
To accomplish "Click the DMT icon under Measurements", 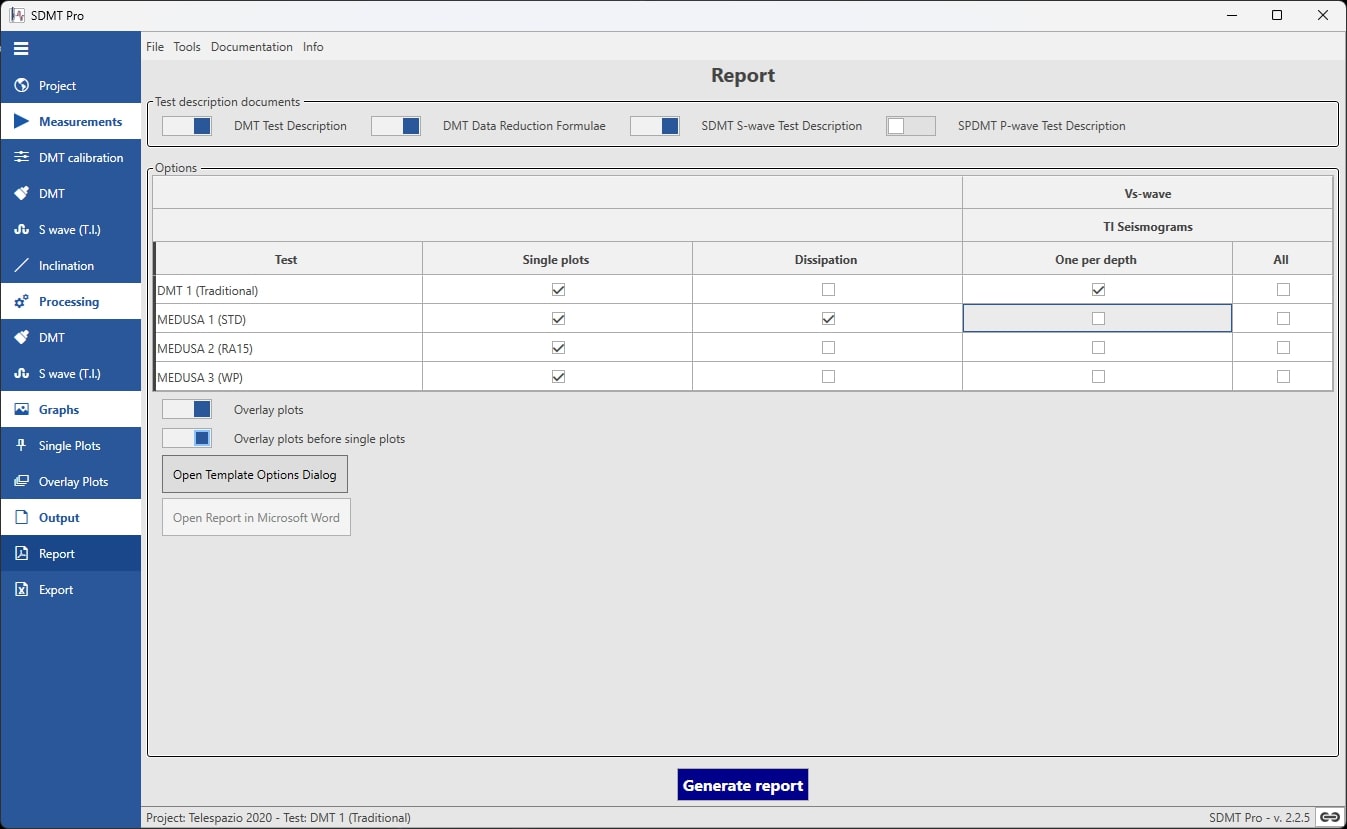I will [x=21, y=194].
